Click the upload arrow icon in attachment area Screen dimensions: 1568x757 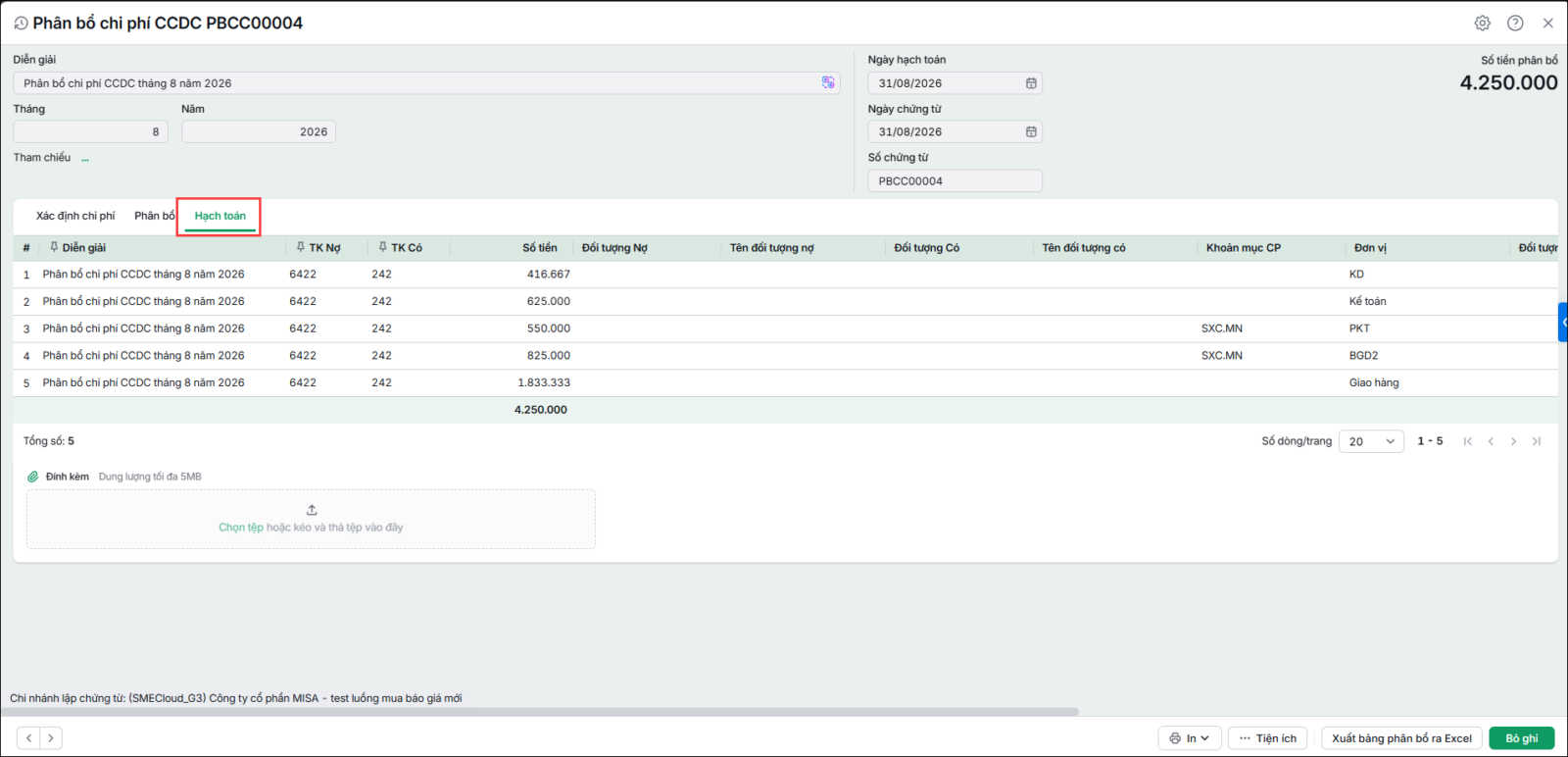pos(312,510)
